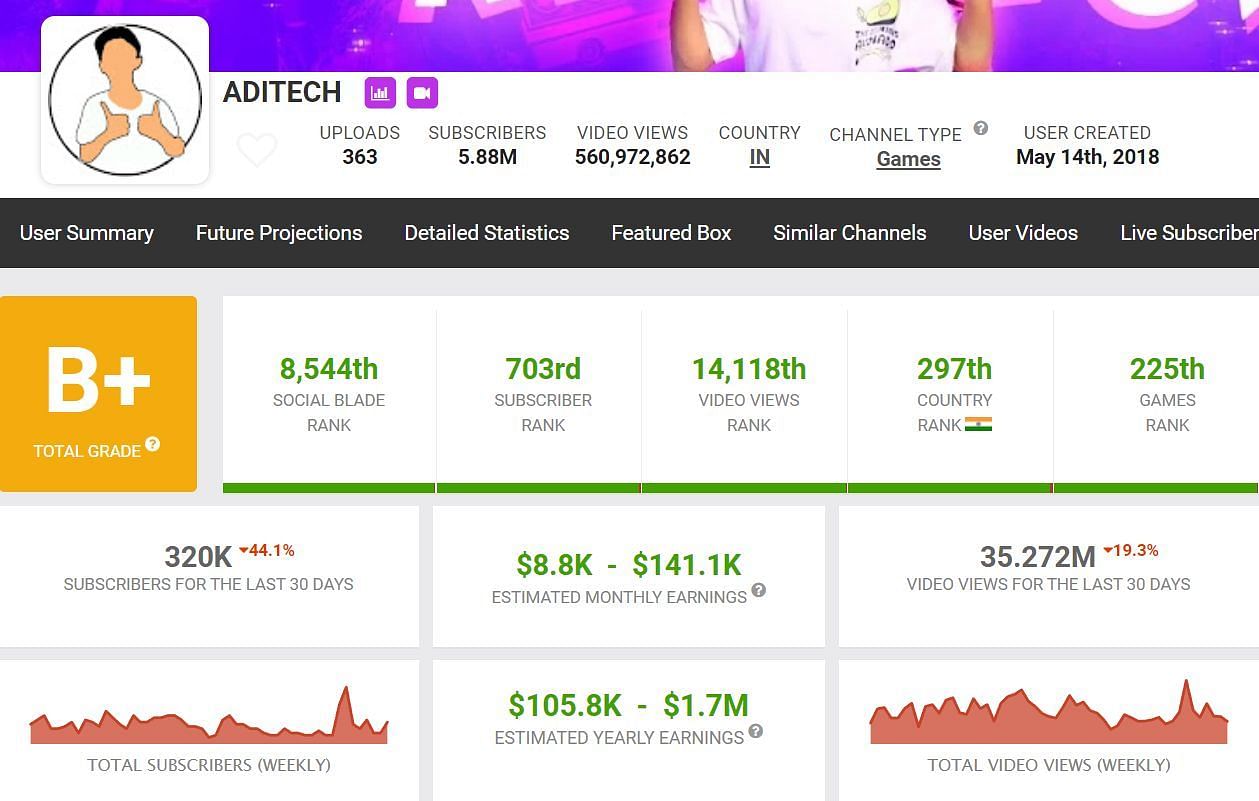Switch to Detailed Statistics tab
The image size is (1259, 801).
(x=487, y=233)
